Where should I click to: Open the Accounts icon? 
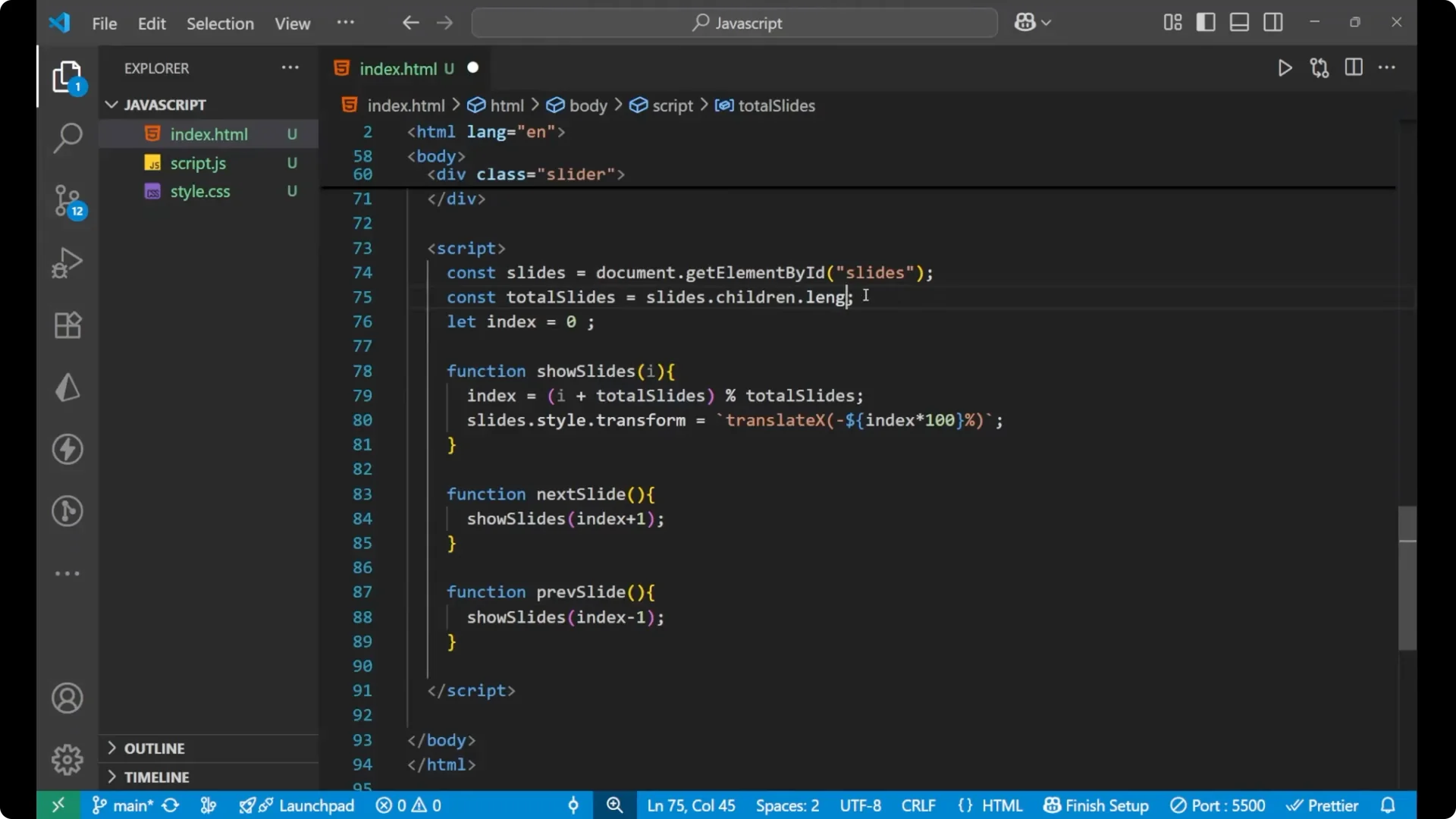coord(67,698)
